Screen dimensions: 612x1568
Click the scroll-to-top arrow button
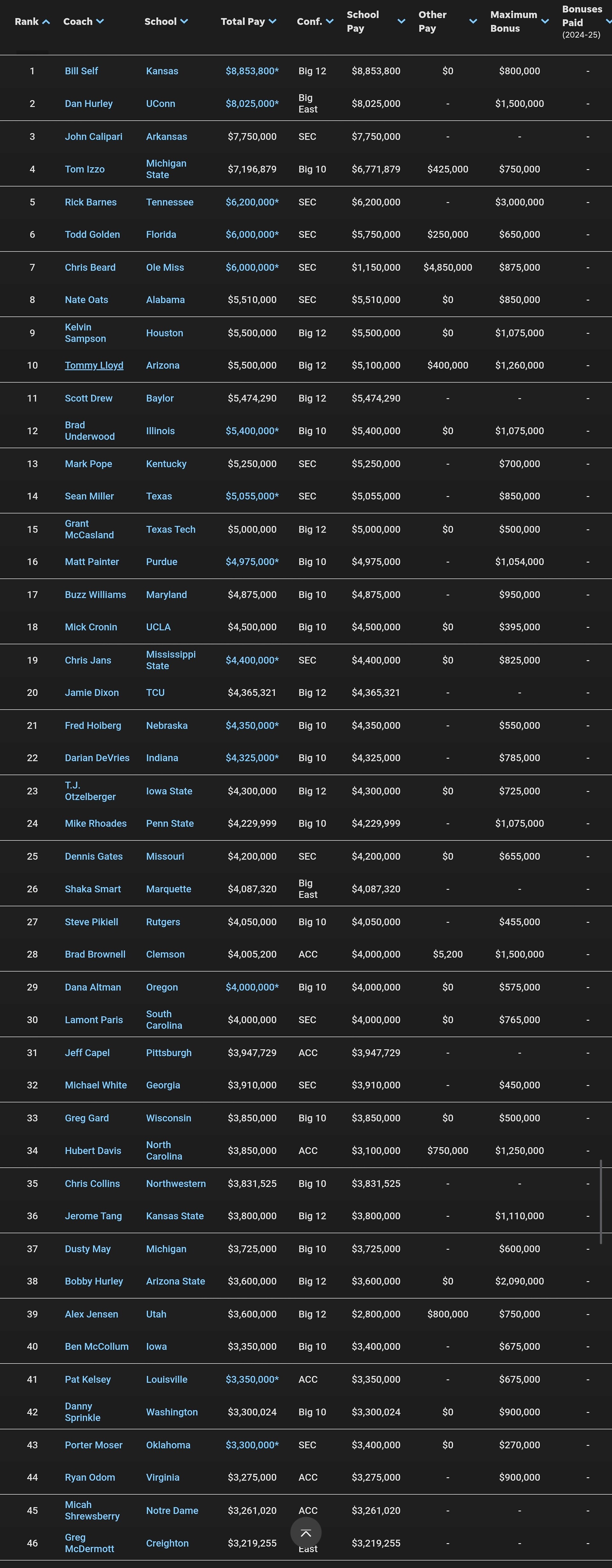(306, 1533)
